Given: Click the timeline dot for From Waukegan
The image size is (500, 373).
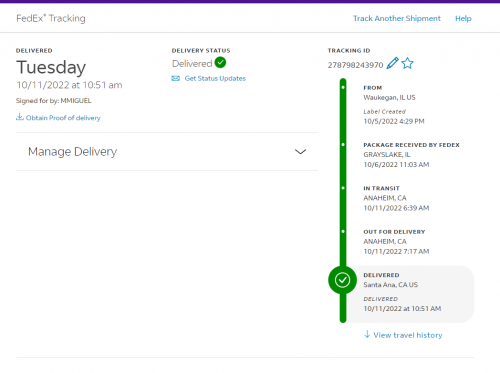Looking at the screenshot, I should click(x=343, y=88).
